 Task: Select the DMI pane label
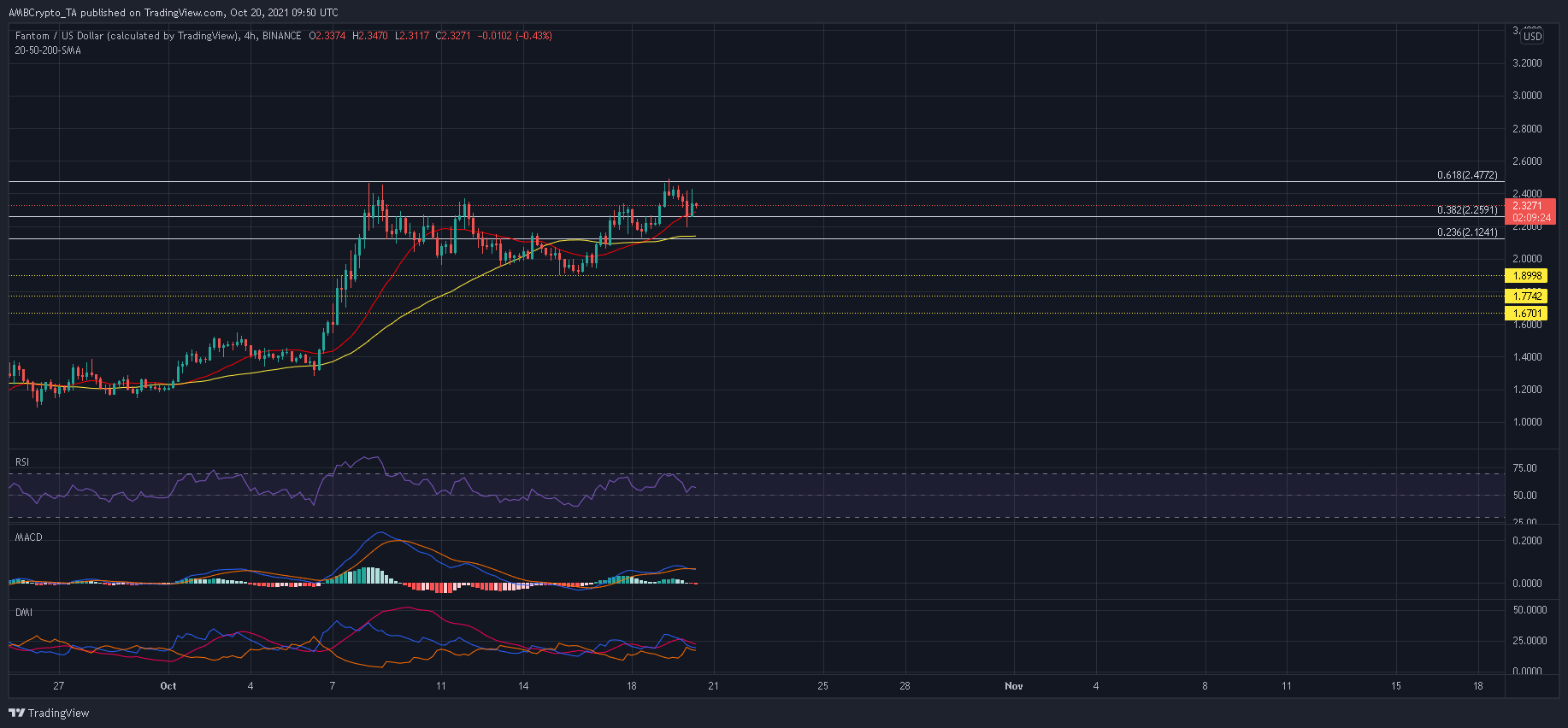tap(23, 613)
